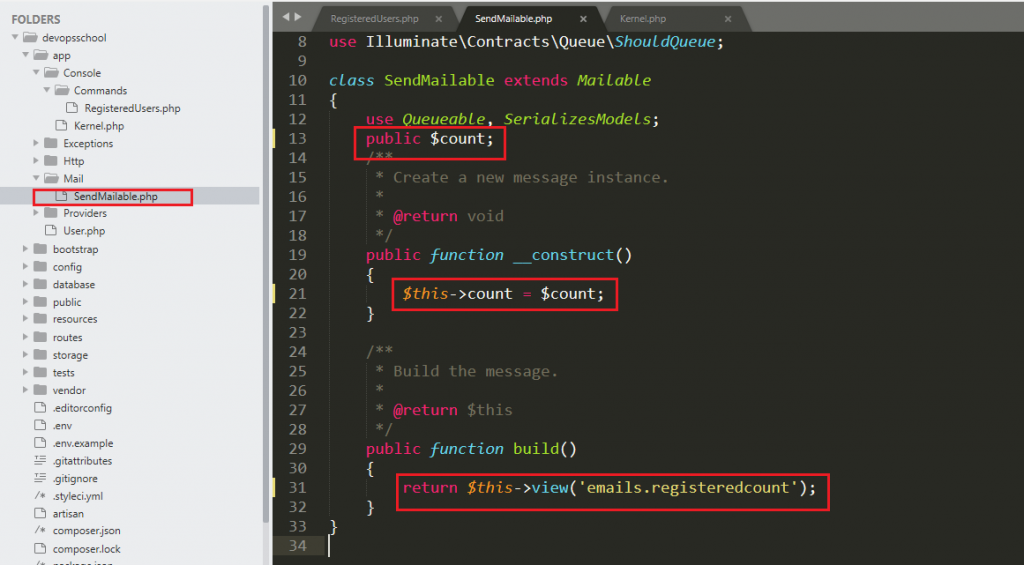Screen dimensions: 1024x565
Task: Close the SendMailable.php tab
Action: click(583, 18)
